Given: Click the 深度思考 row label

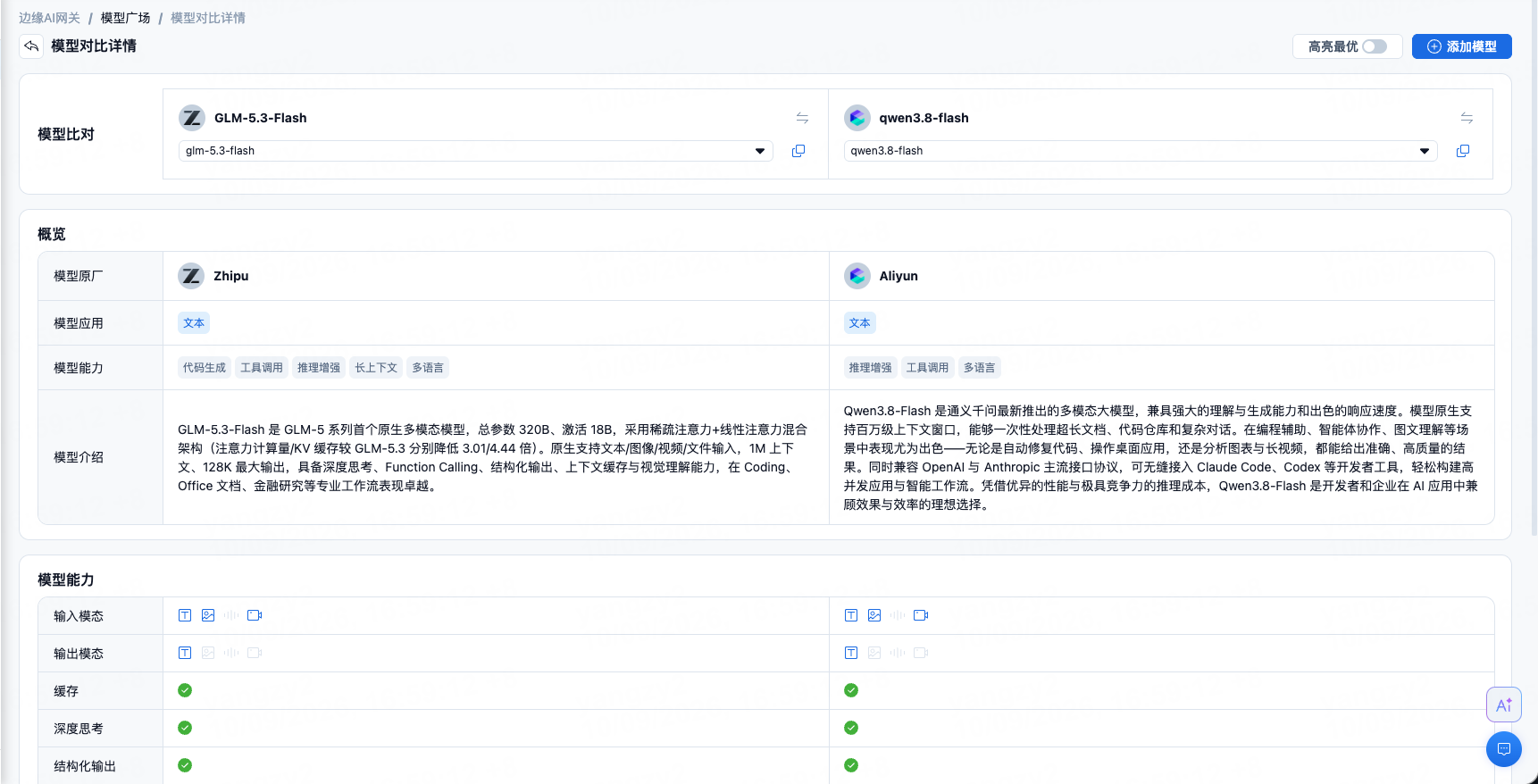Looking at the screenshot, I should pyautogui.click(x=79, y=729).
